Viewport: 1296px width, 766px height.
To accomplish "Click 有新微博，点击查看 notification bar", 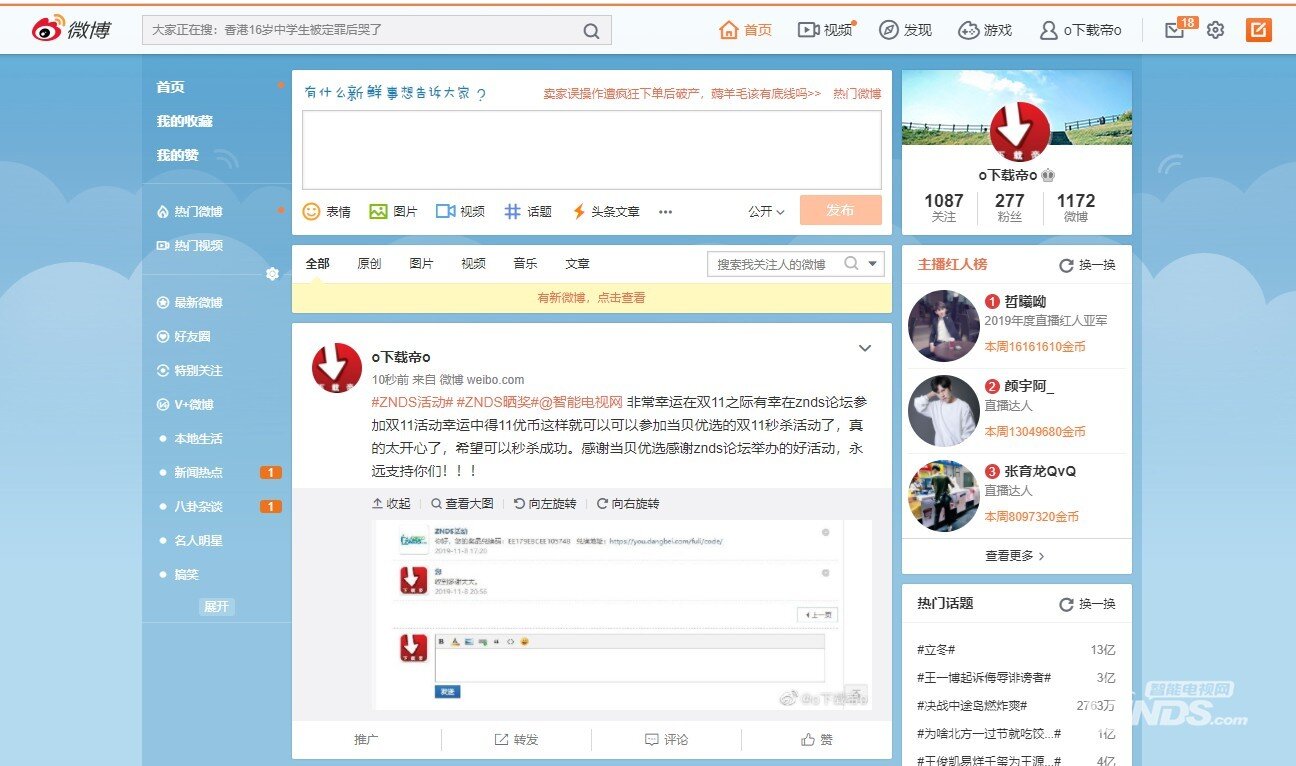I will 591,297.
